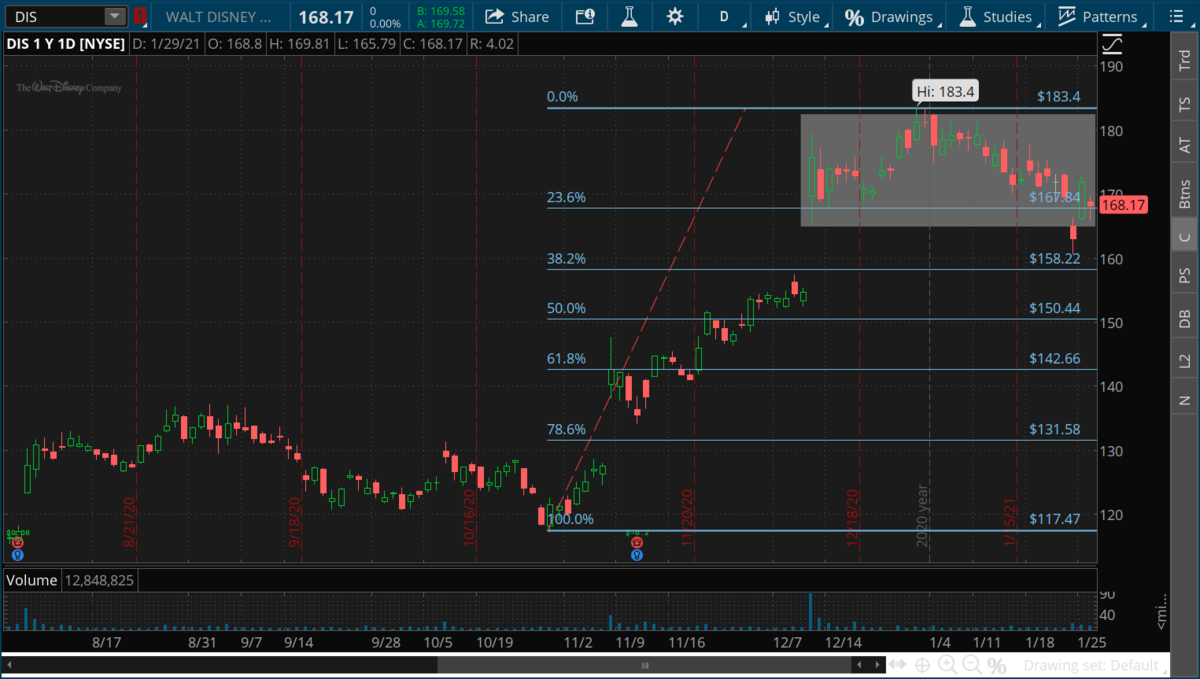Image resolution: width=1200 pixels, height=679 pixels.
Task: Click the Hi: 183.4 price bubble
Action: tap(946, 92)
